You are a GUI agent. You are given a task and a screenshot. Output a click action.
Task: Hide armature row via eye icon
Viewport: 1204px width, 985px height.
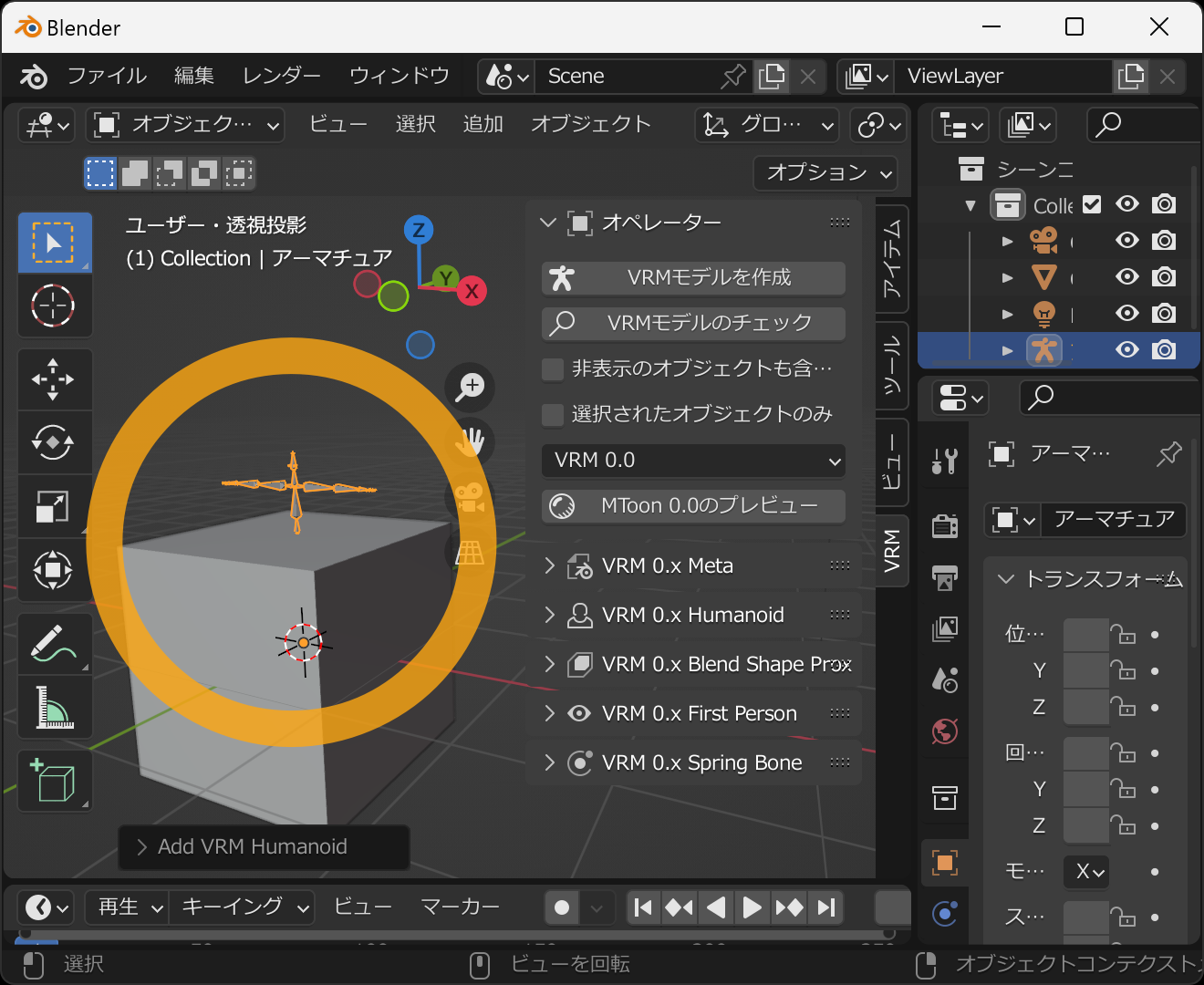point(1127,350)
